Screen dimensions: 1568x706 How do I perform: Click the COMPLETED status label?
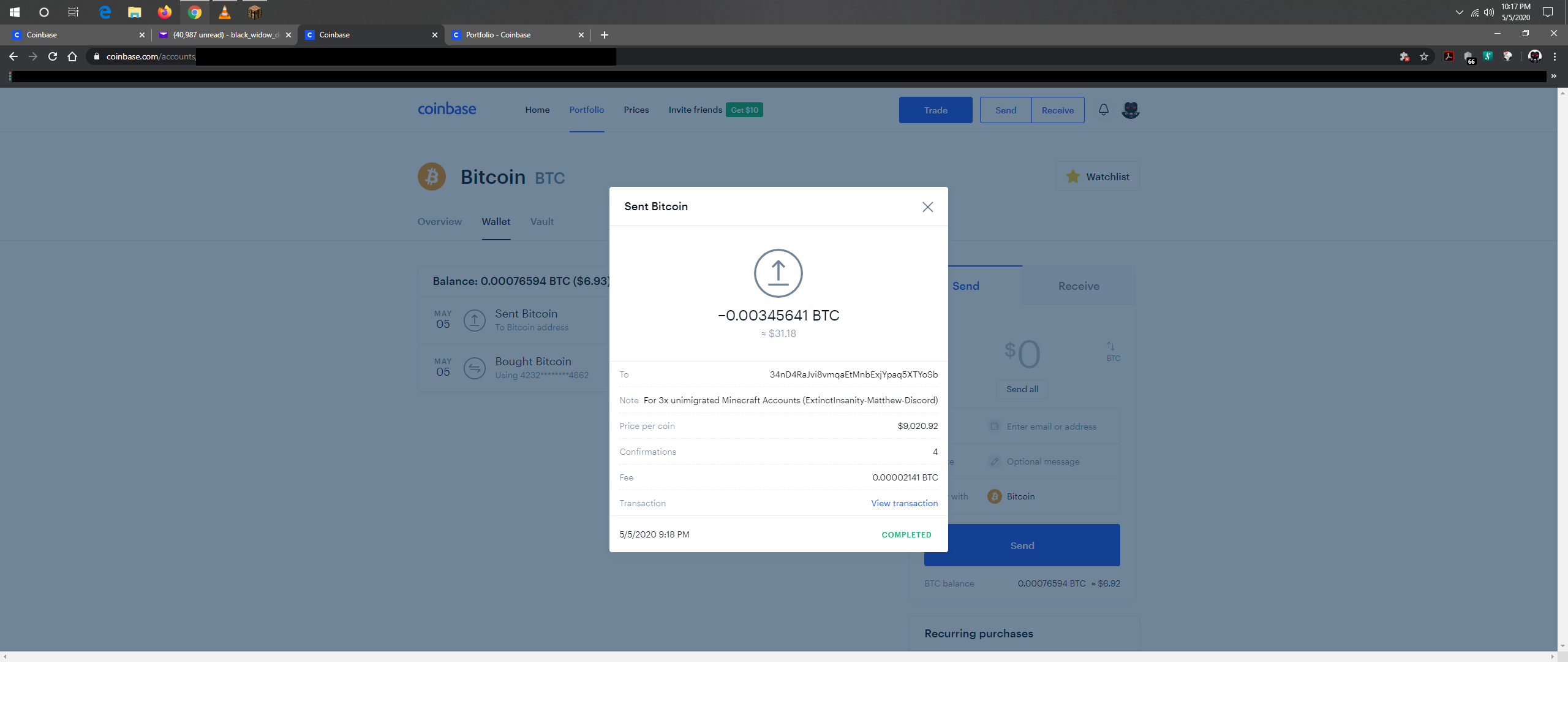[906, 535]
